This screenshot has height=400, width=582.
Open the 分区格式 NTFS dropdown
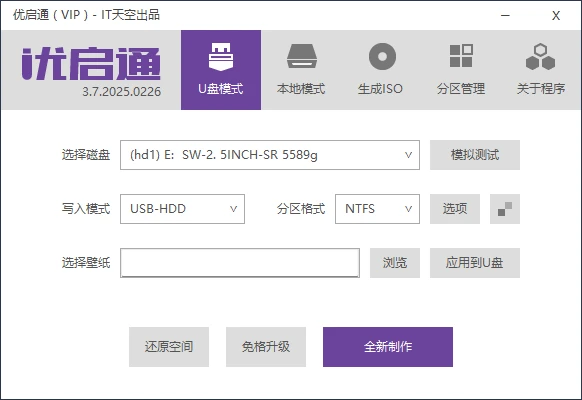[377, 209]
